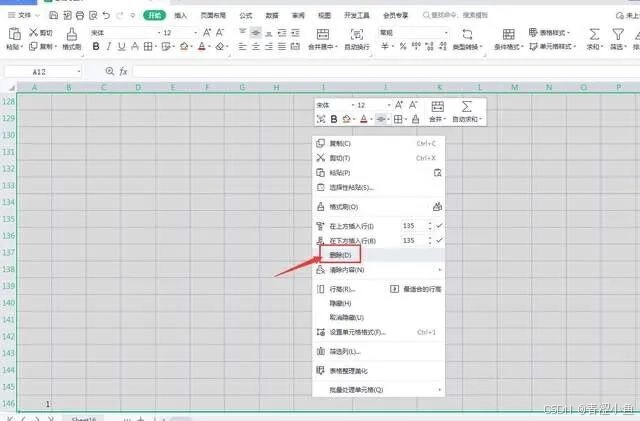Toggle Underline in the ribbon

point(121,47)
